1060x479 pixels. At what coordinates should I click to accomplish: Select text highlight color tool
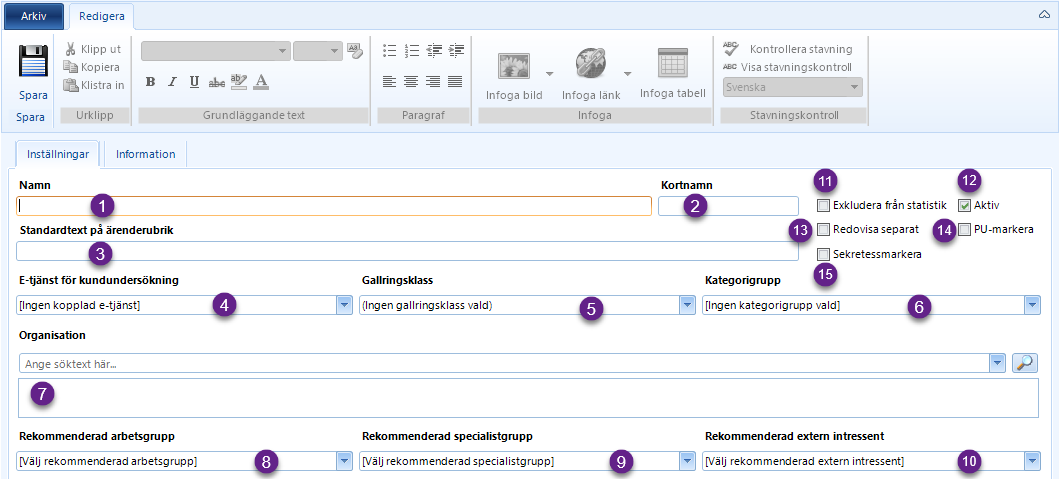[x=239, y=82]
